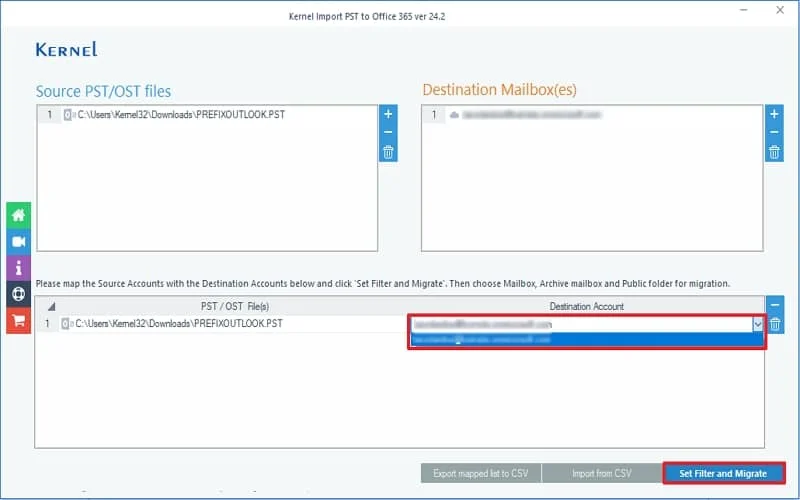Add a source PST file with plus icon
This screenshot has height=500, width=800.
[388, 114]
